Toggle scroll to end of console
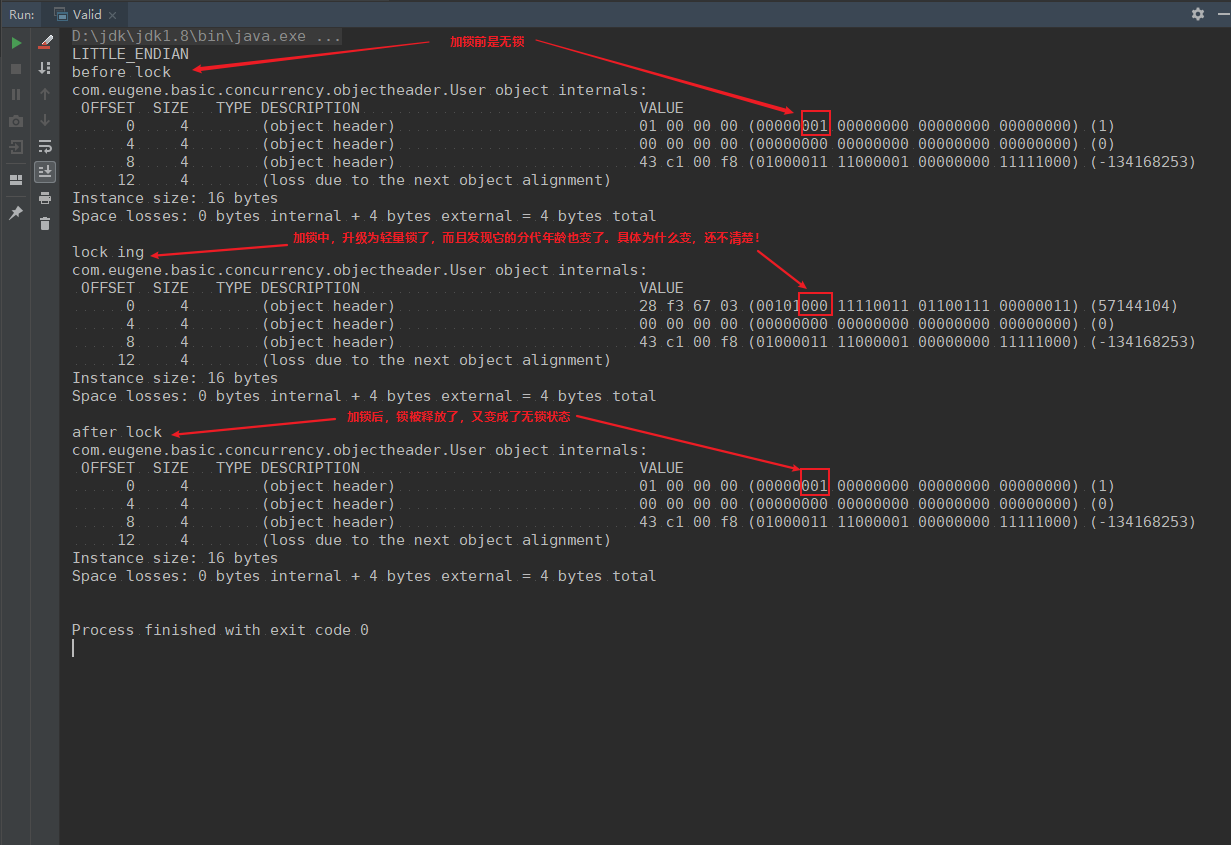The height and width of the screenshot is (845, 1231). tap(45, 172)
